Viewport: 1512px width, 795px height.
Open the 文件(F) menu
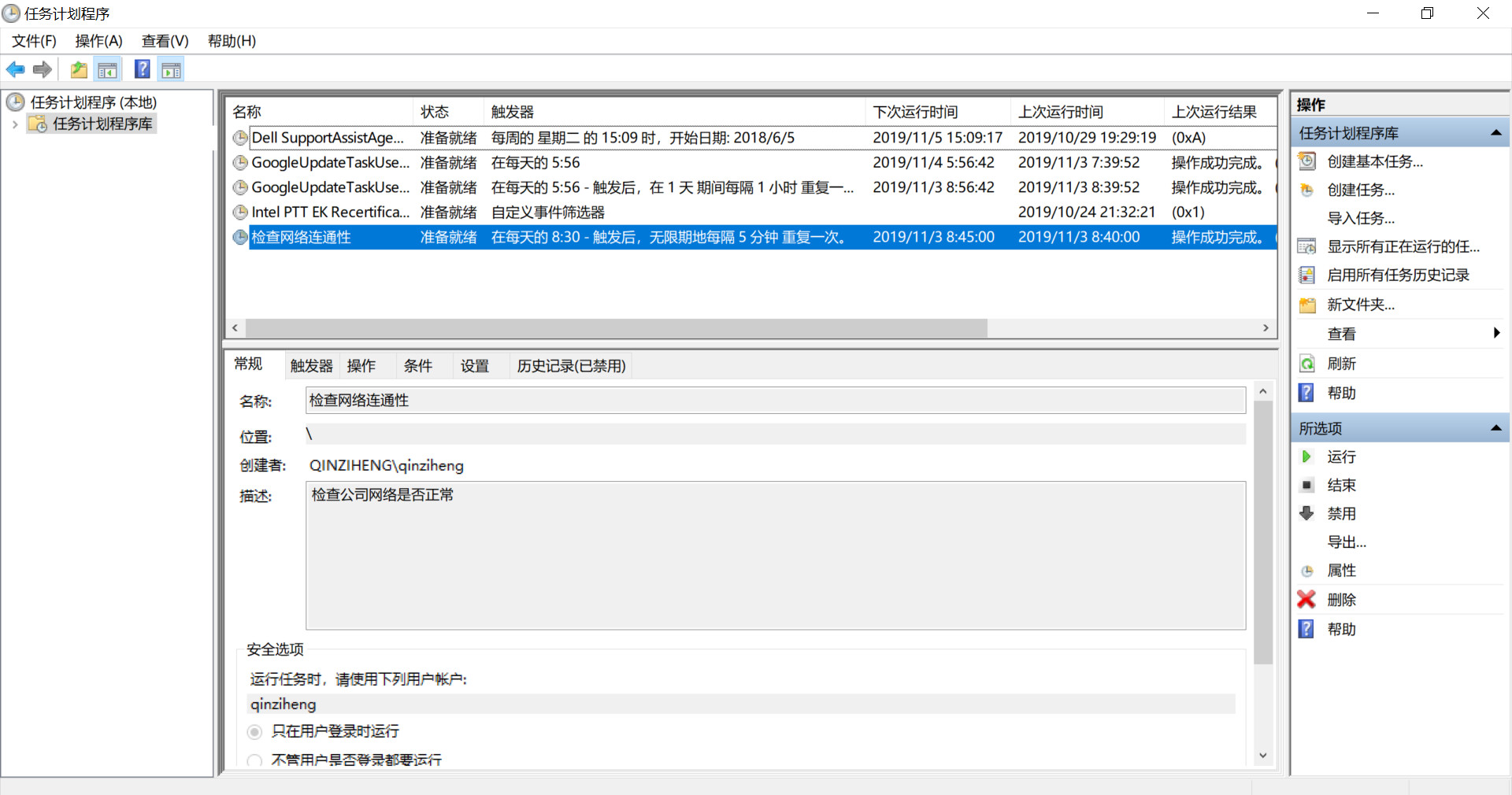point(34,41)
